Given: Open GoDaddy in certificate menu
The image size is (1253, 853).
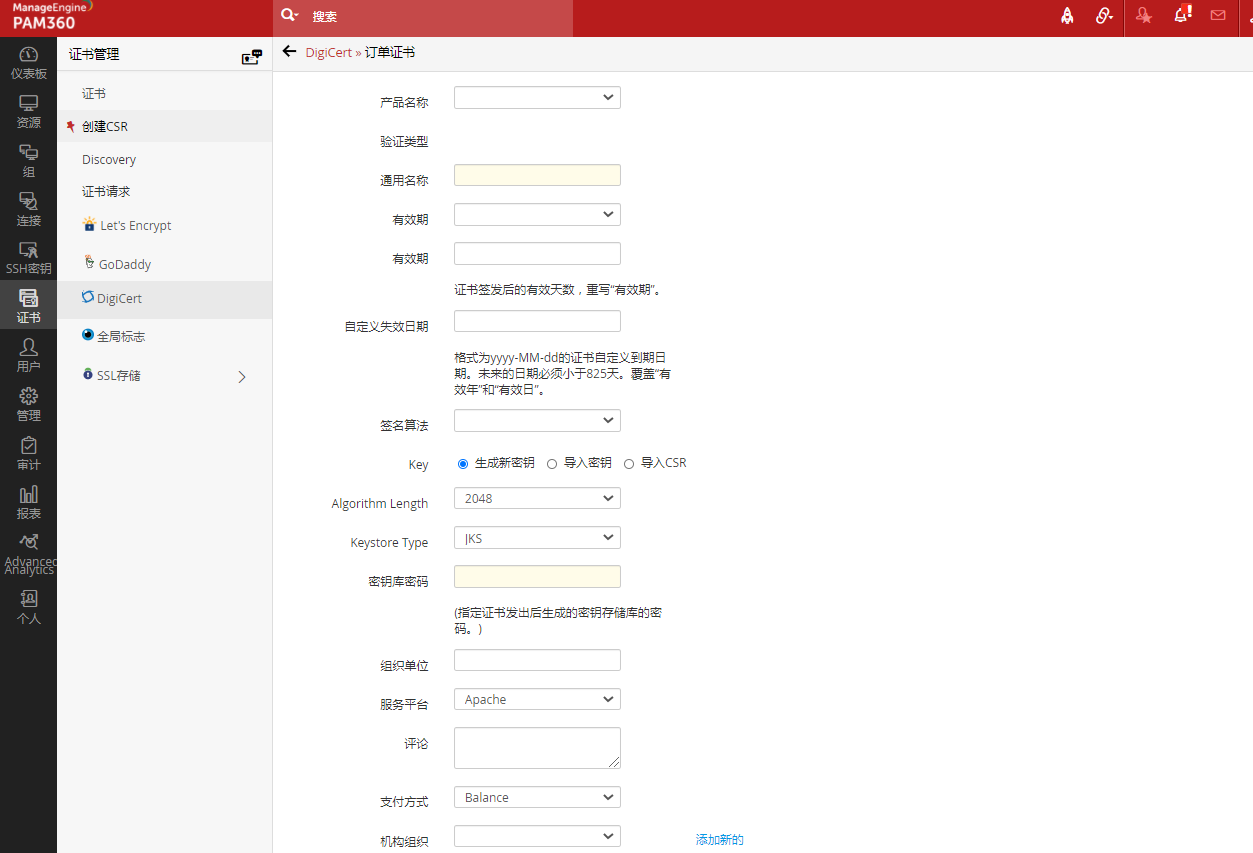Looking at the screenshot, I should [x=124, y=265].
